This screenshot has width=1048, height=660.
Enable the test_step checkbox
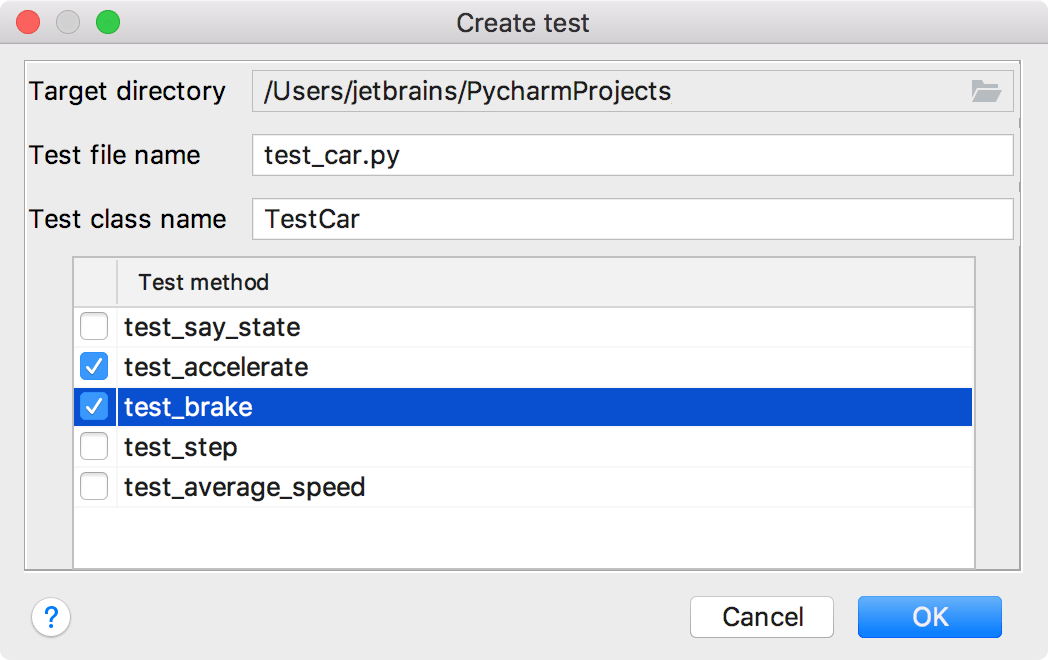(94, 447)
